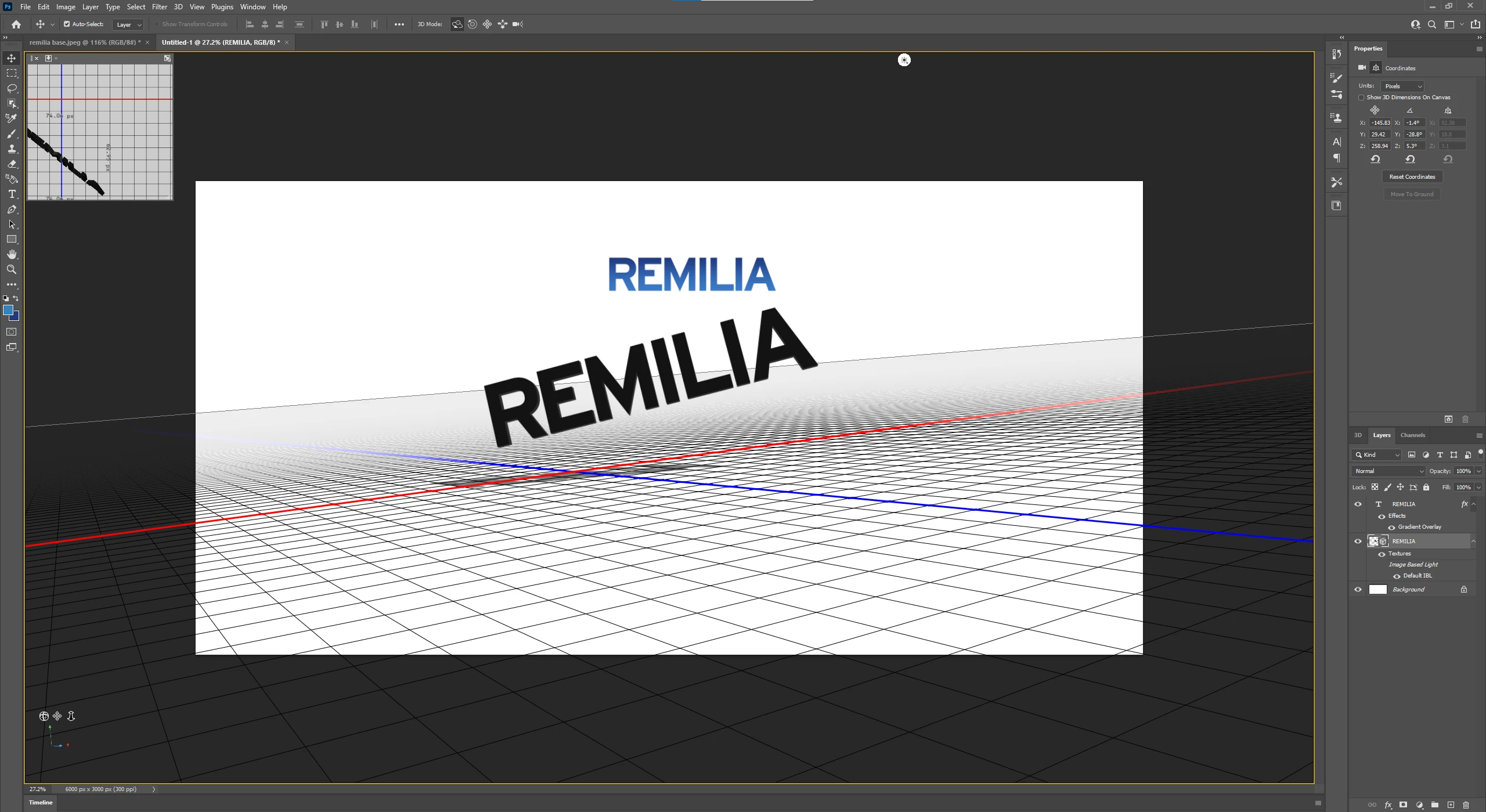Click the Reset Coordinates button

[x=1412, y=176]
